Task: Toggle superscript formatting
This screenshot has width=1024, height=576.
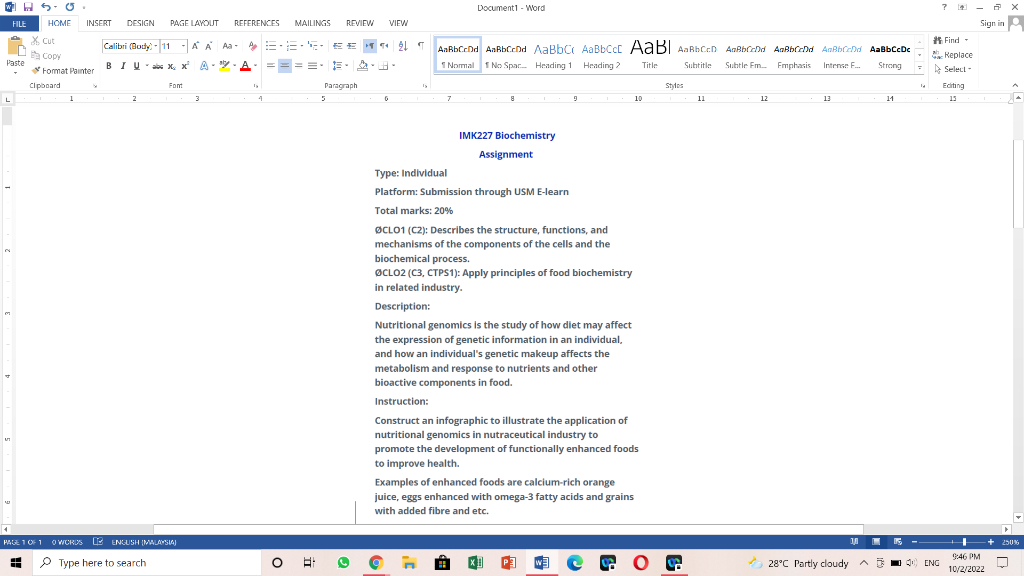Action: [x=185, y=66]
